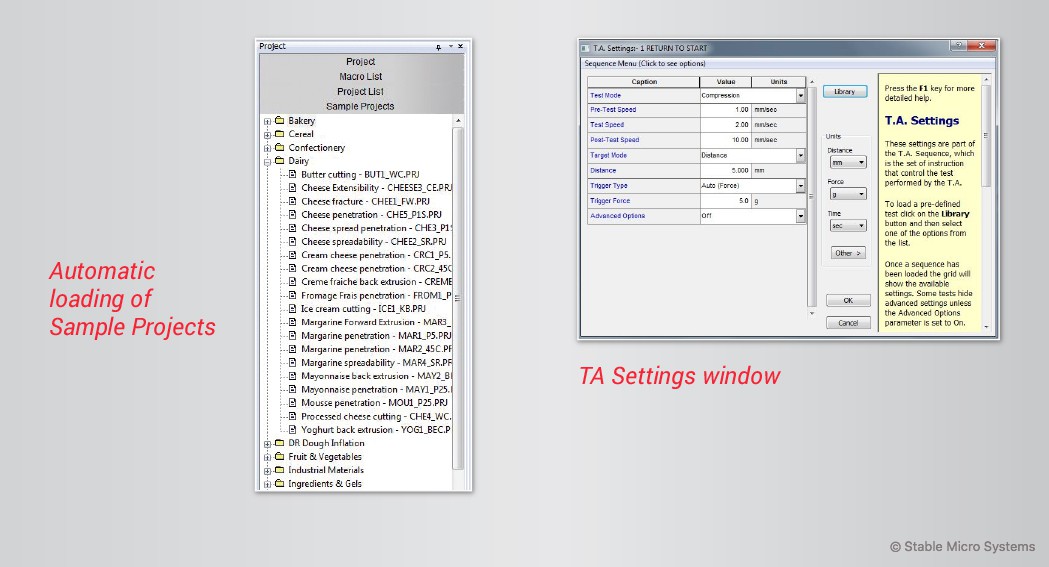Select Cheese spreadability - CHEE2_SR.PRJ

(373, 241)
